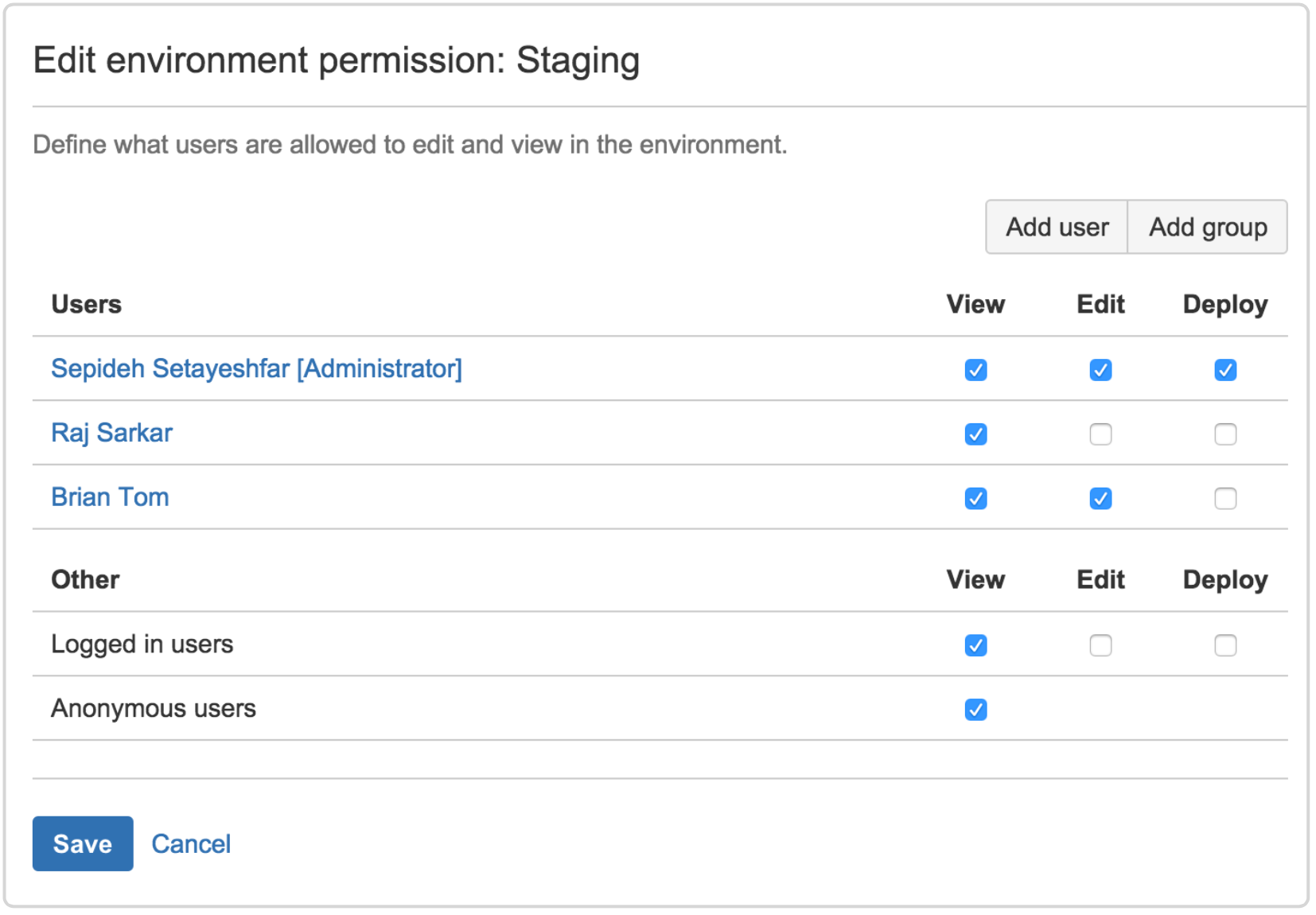Open Brian Tom's user profile
1316x915 pixels.
110,496
